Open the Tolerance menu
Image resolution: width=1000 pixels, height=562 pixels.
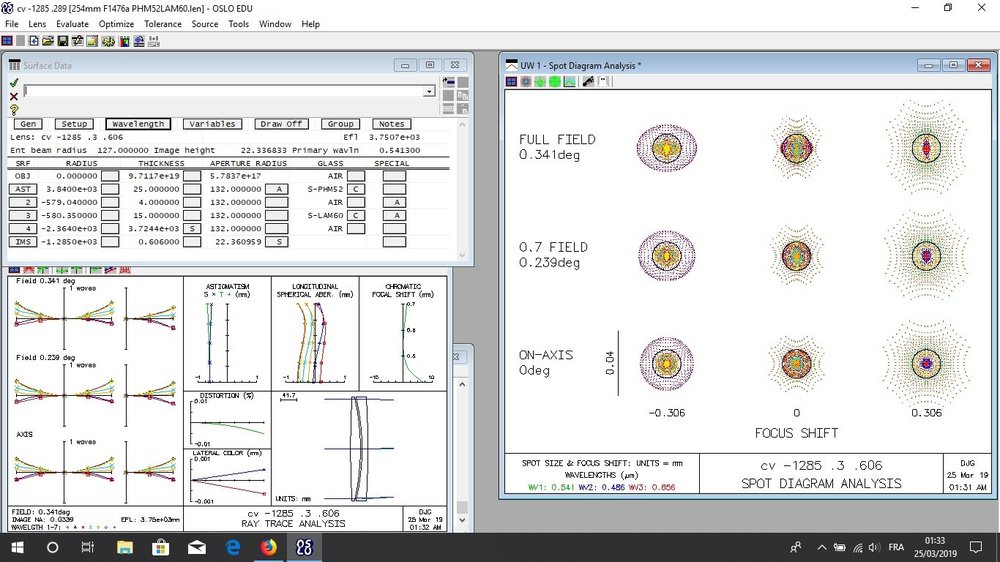(x=163, y=24)
